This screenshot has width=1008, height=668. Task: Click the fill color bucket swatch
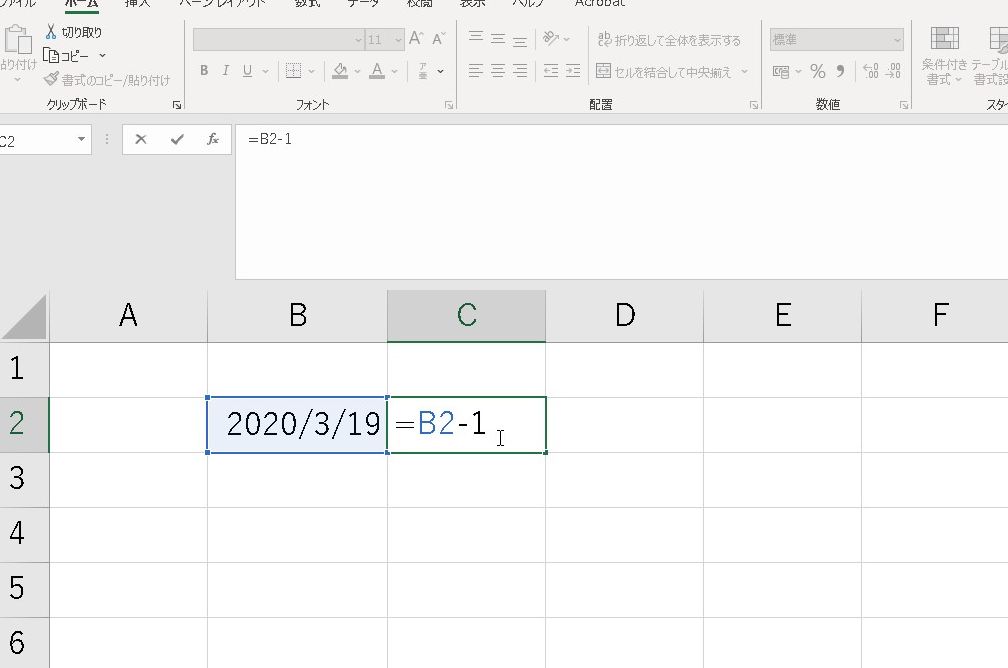[x=340, y=71]
